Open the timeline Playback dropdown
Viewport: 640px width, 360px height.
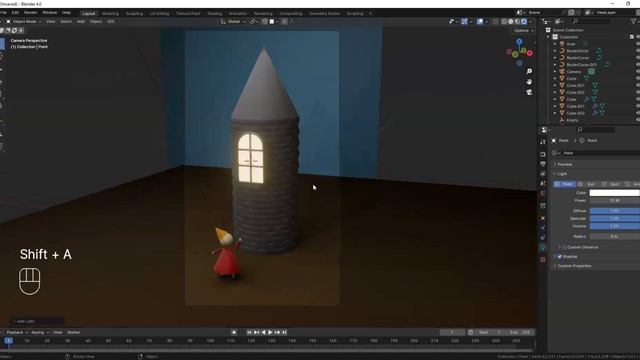pyautogui.click(x=17, y=332)
